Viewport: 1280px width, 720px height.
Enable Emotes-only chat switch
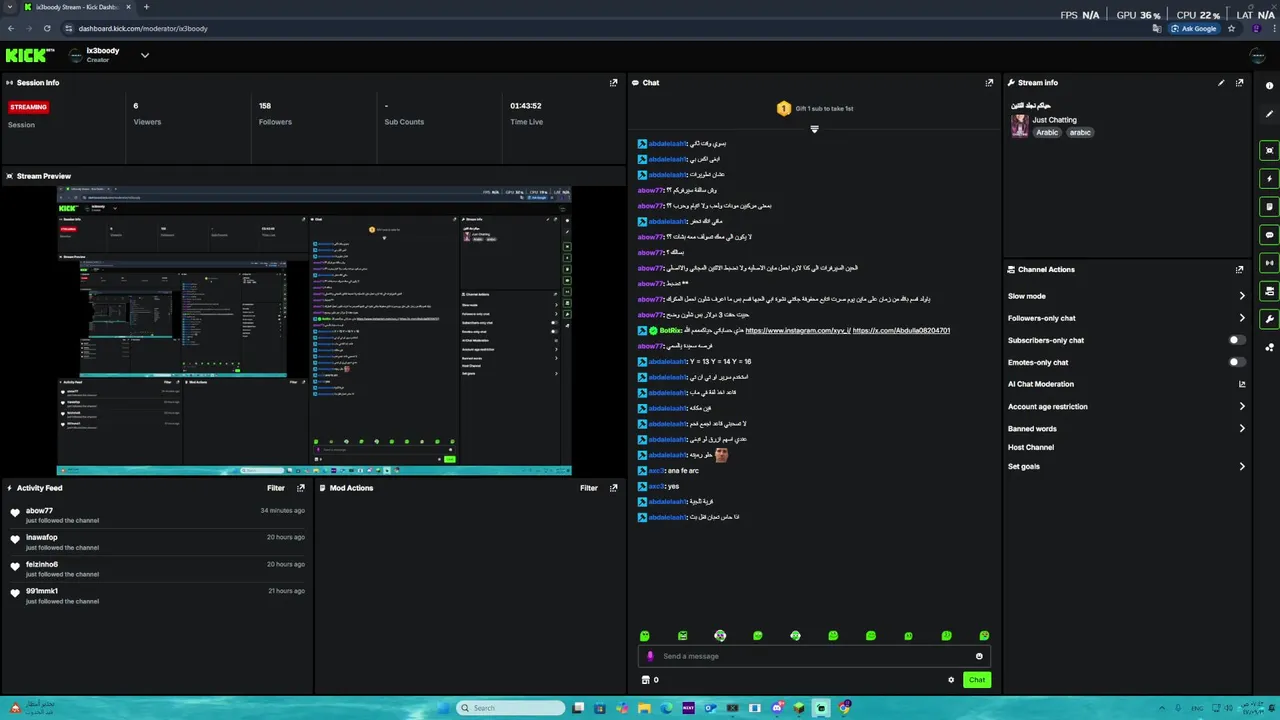(1237, 362)
